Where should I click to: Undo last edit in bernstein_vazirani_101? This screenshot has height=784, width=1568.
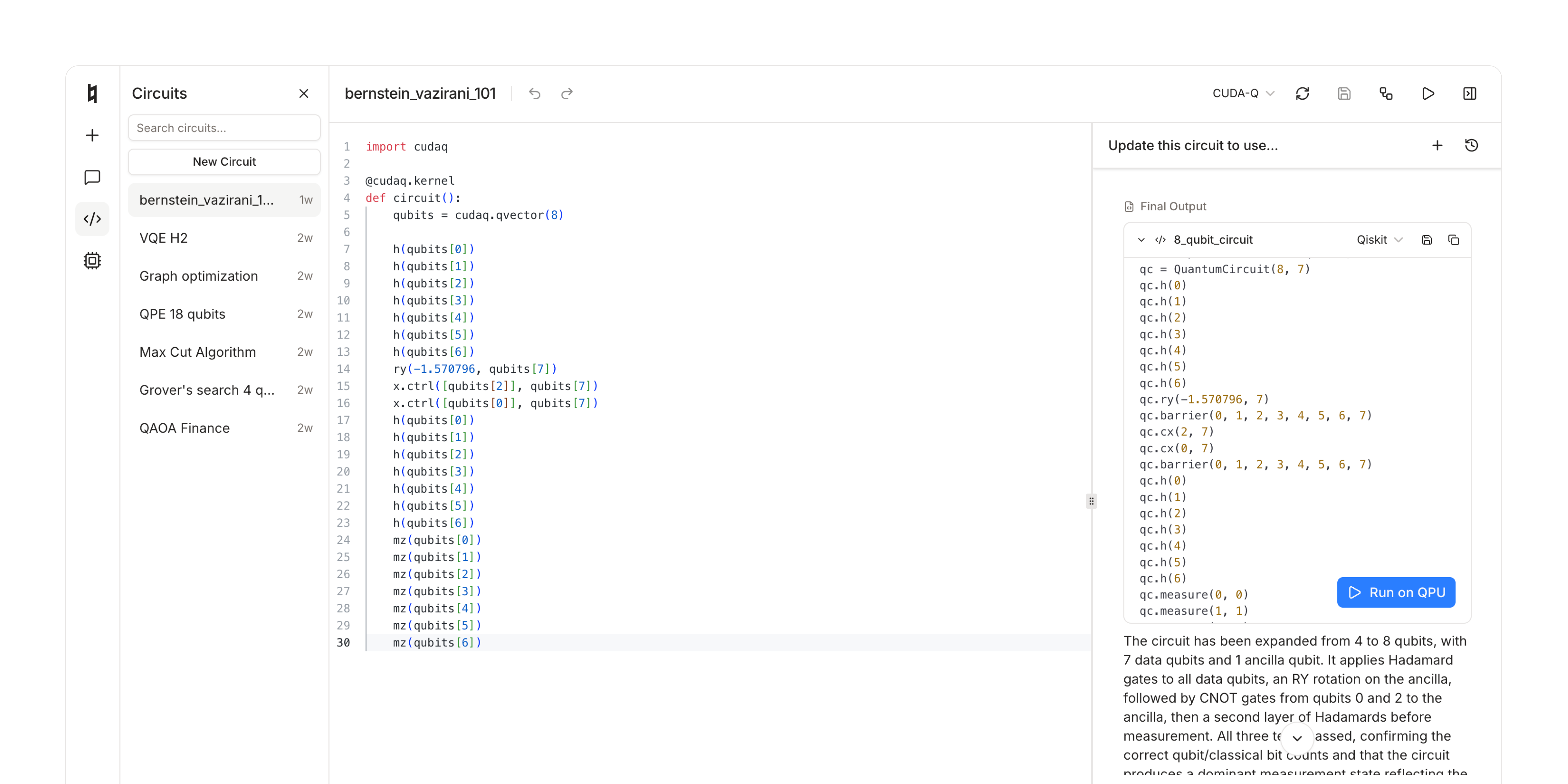(x=534, y=93)
